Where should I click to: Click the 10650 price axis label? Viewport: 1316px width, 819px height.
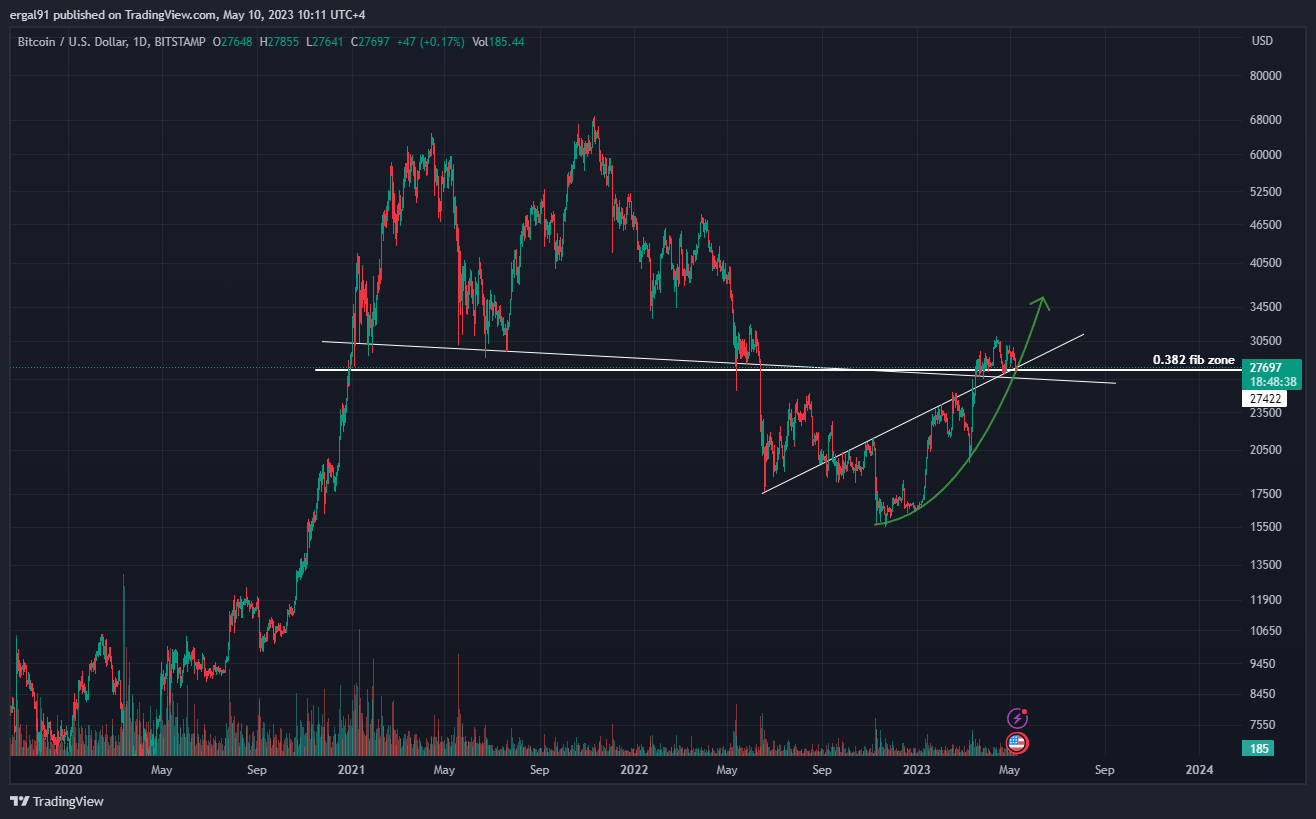[1265, 631]
